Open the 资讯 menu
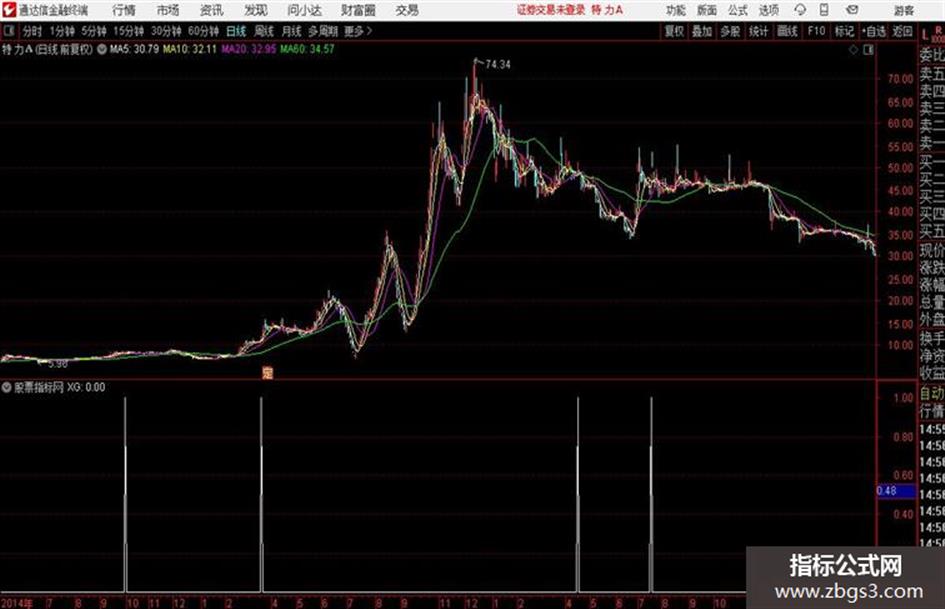This screenshot has height=609, width=945. click(x=212, y=10)
